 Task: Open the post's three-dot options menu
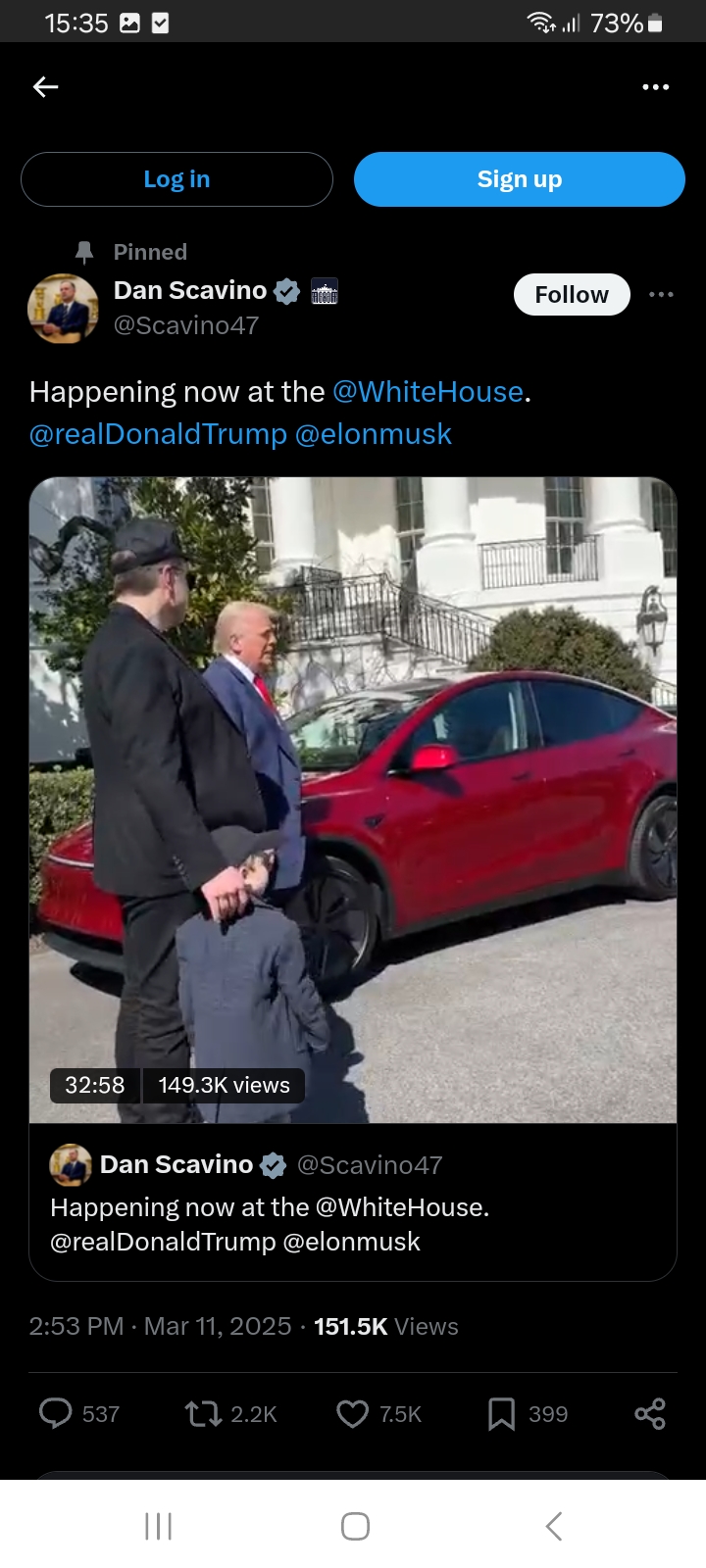[661, 294]
